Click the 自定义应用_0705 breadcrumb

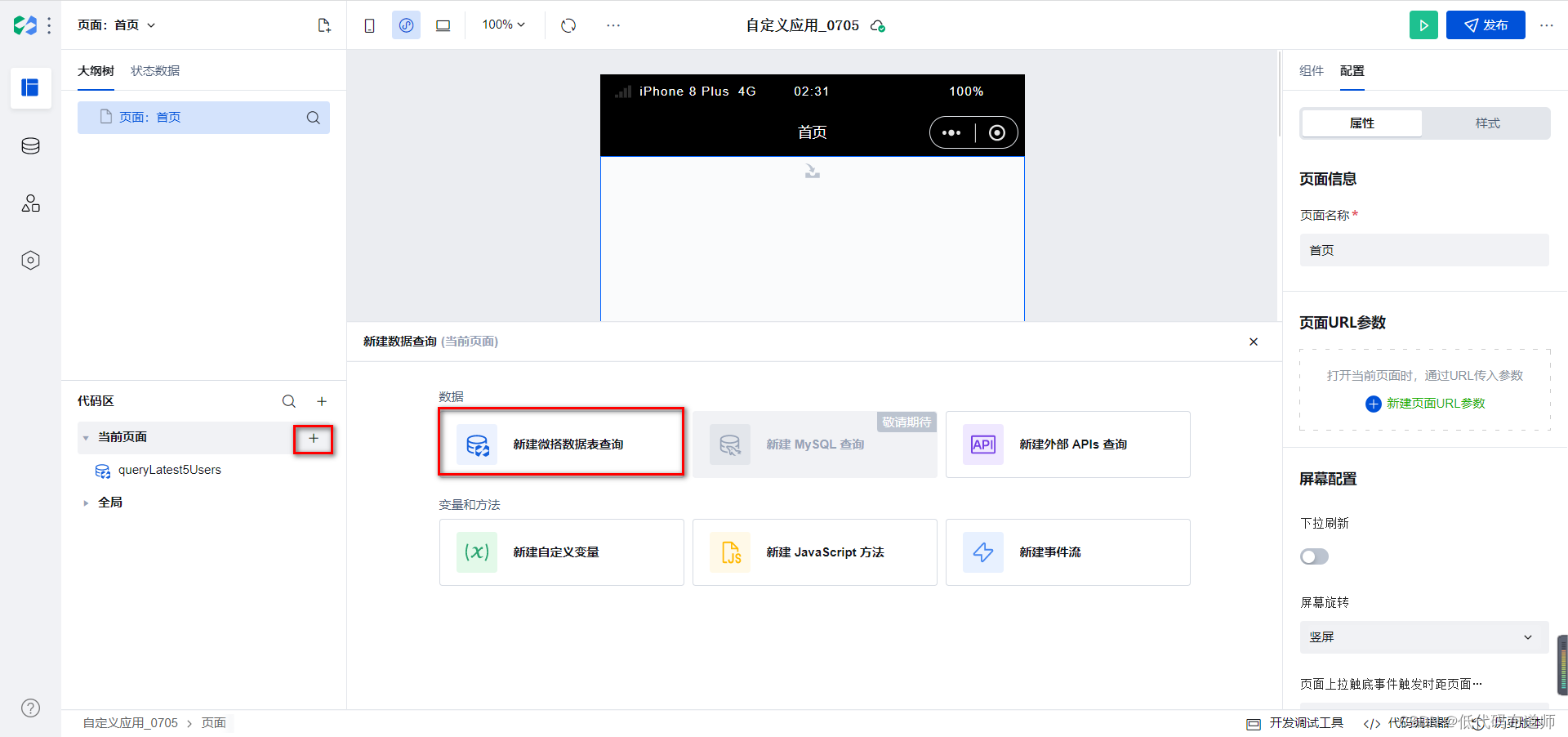click(130, 723)
